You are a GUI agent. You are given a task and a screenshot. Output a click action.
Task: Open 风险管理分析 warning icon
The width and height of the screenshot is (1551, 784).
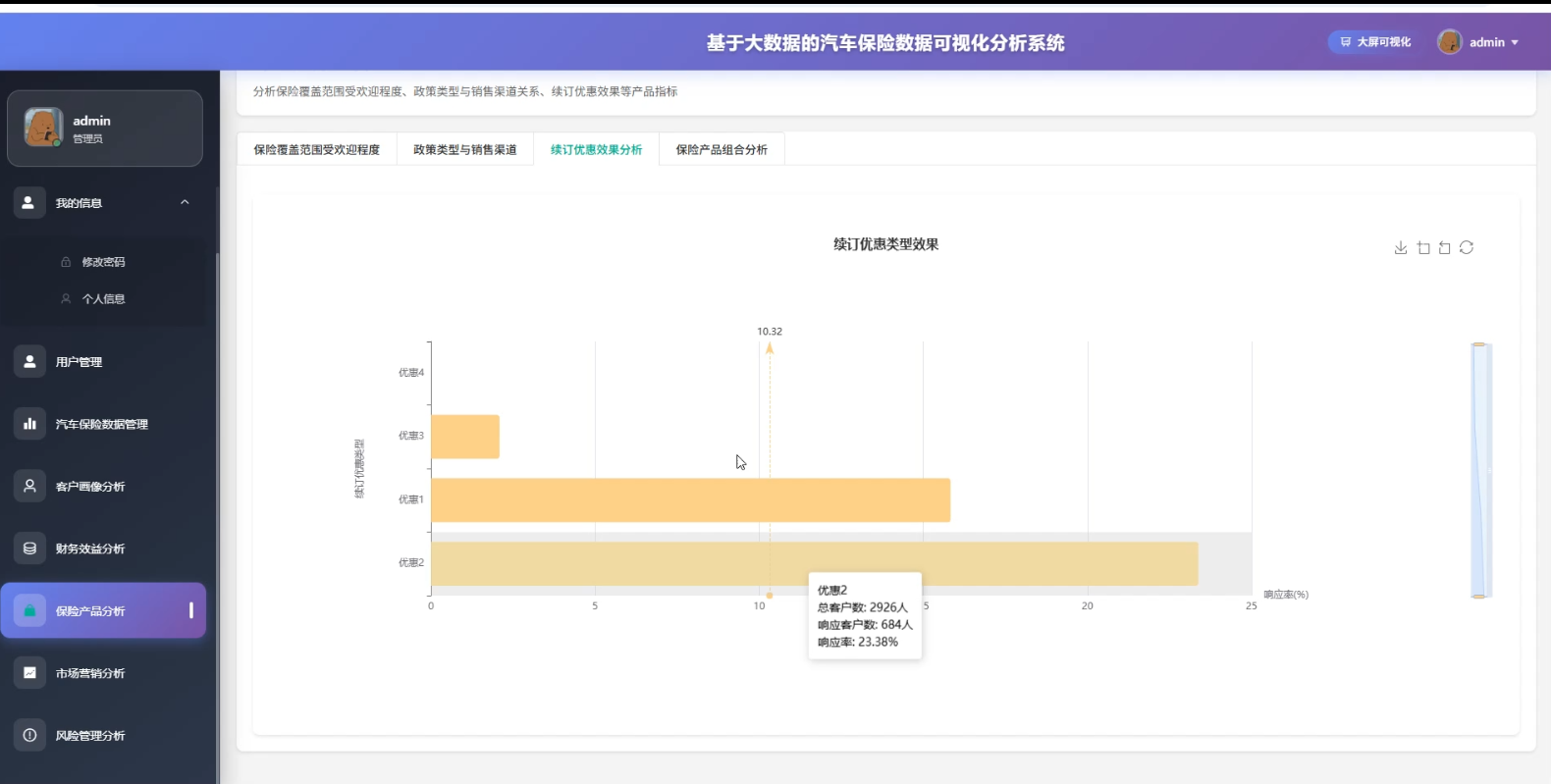click(x=29, y=735)
